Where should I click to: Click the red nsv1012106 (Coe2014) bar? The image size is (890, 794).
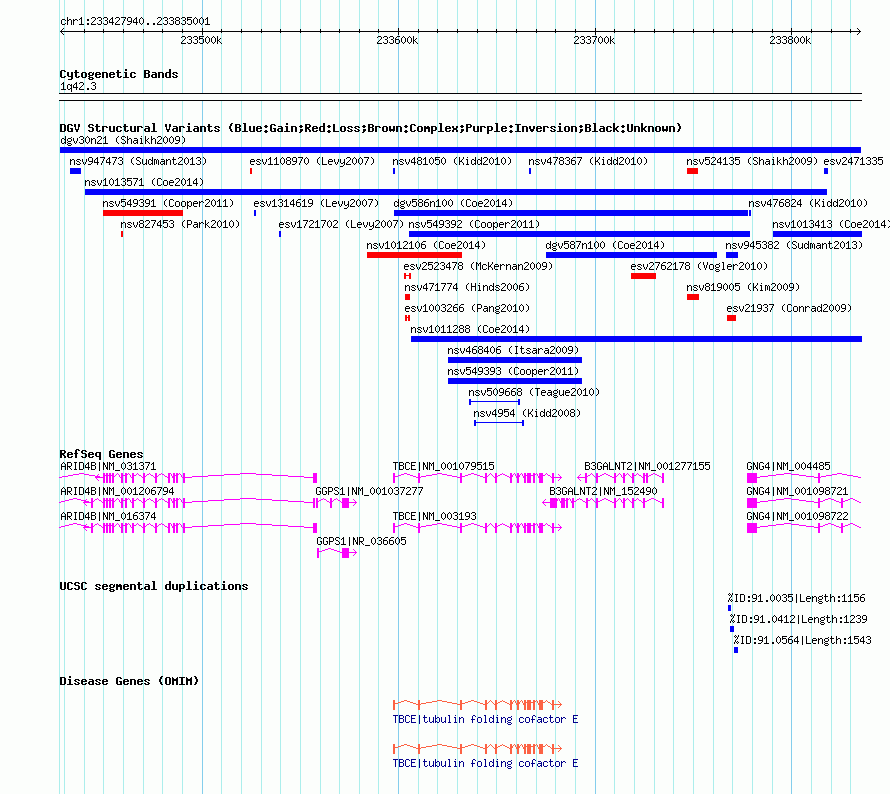point(414,255)
